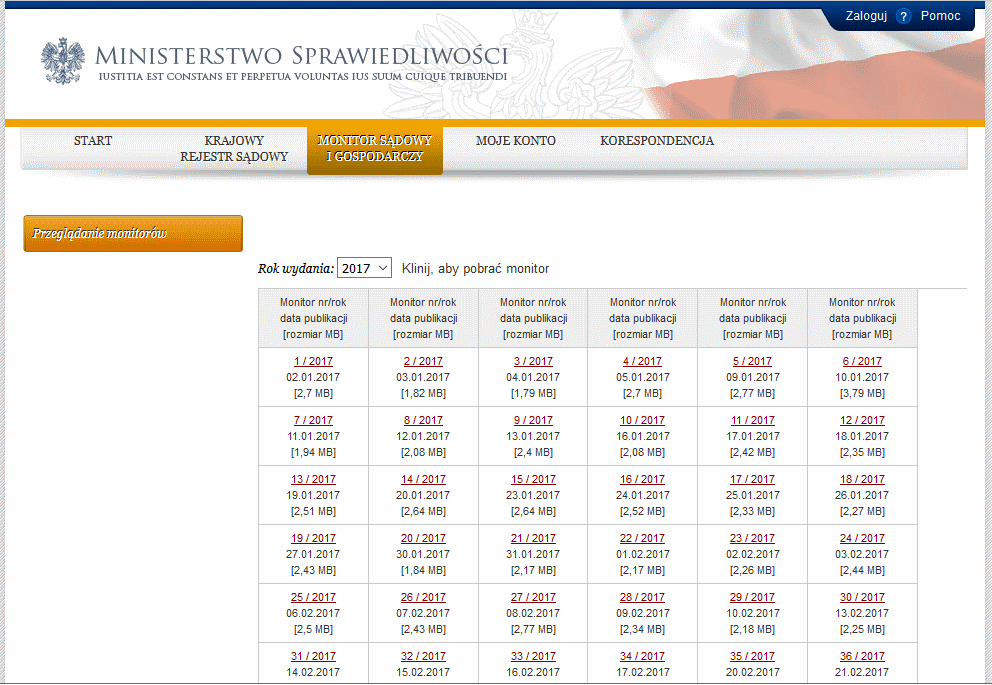Click the Zaloguj login link
The height and width of the screenshot is (685, 992).
point(866,16)
